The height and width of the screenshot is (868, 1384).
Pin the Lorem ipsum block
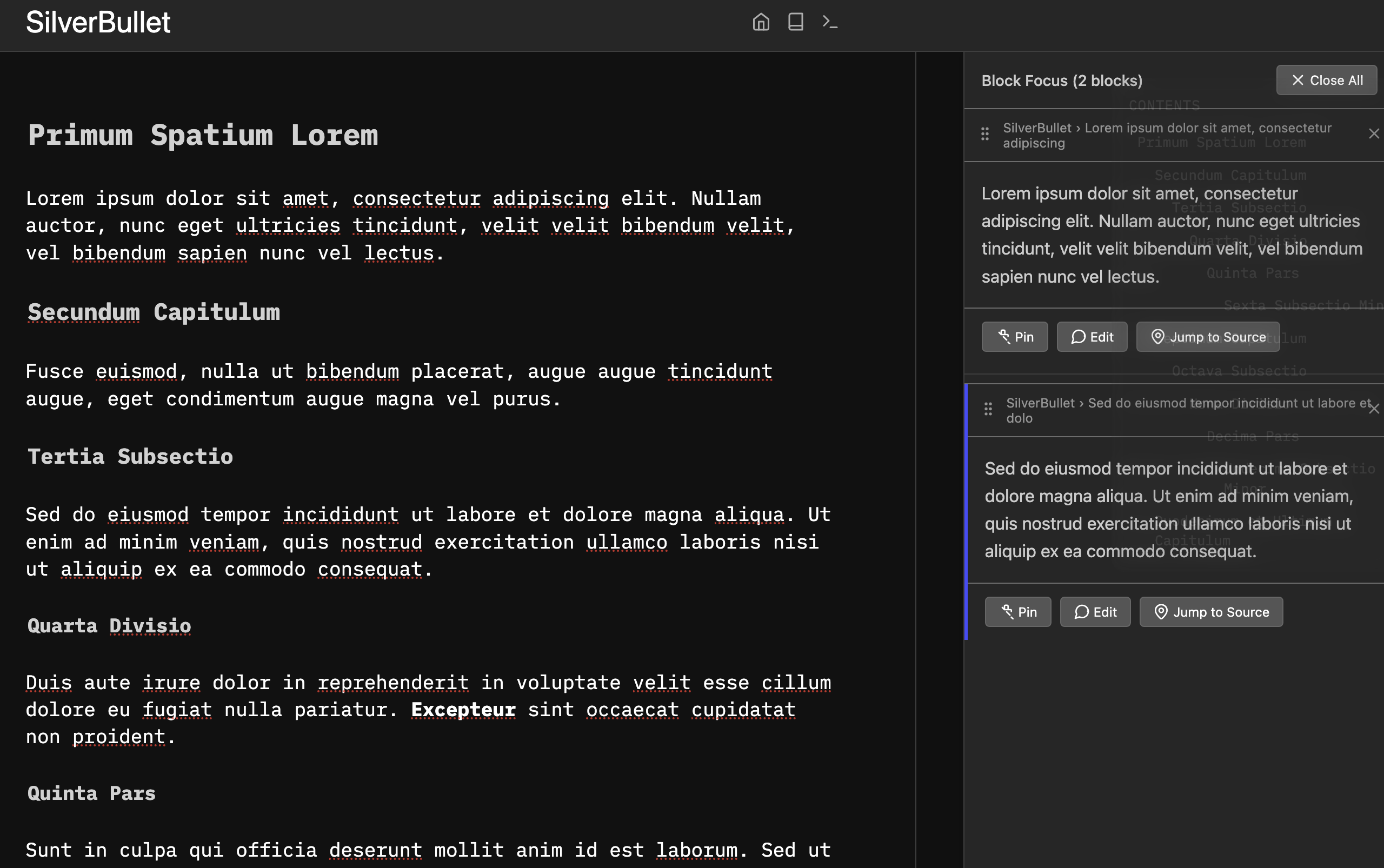coord(1015,337)
